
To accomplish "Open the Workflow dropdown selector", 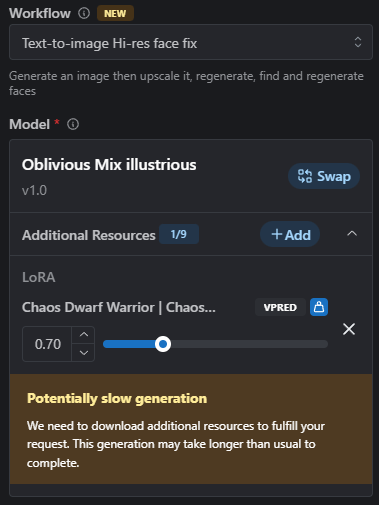I will point(191,42).
